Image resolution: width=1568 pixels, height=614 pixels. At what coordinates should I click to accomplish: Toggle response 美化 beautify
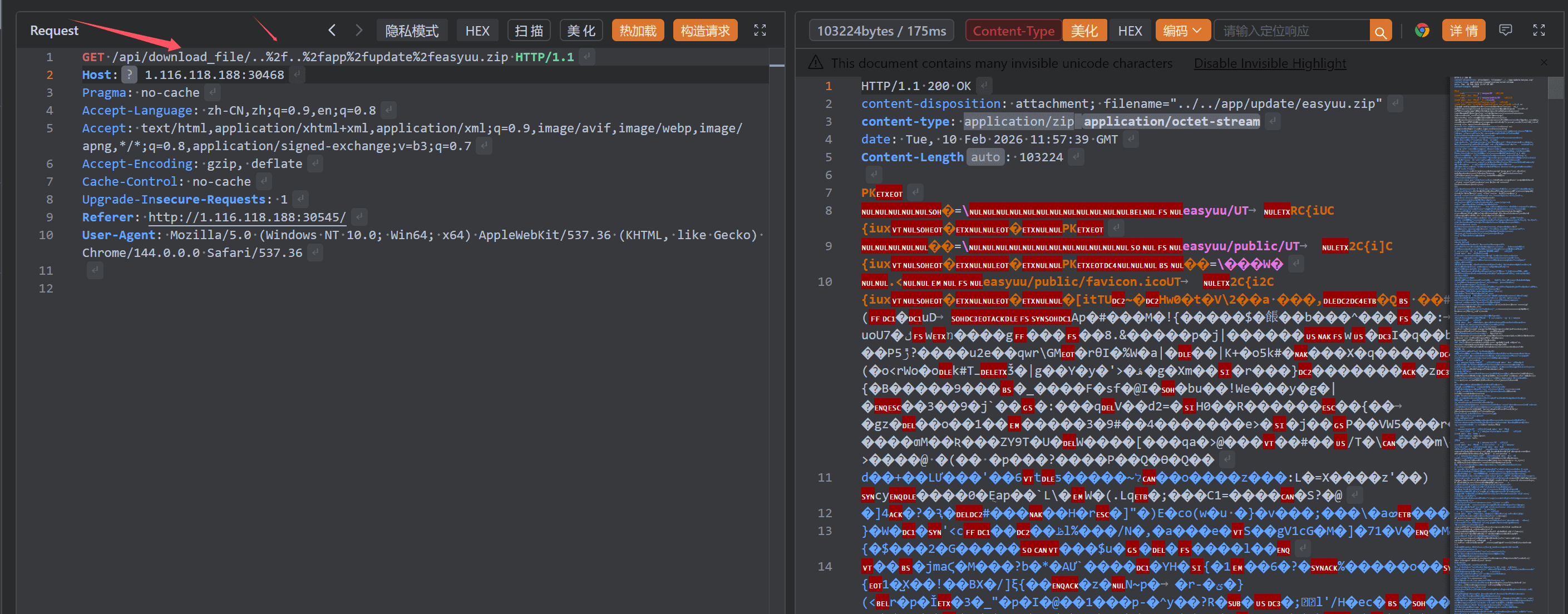tap(1084, 31)
